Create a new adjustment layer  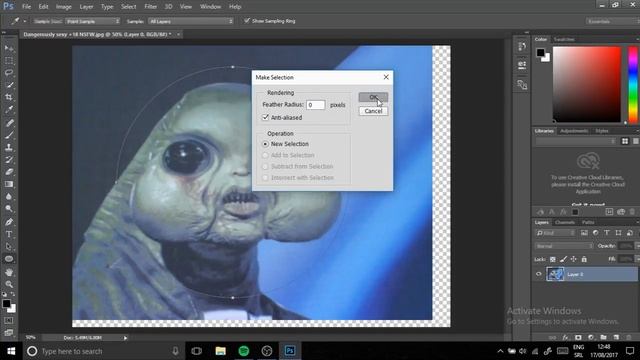[x=591, y=338]
